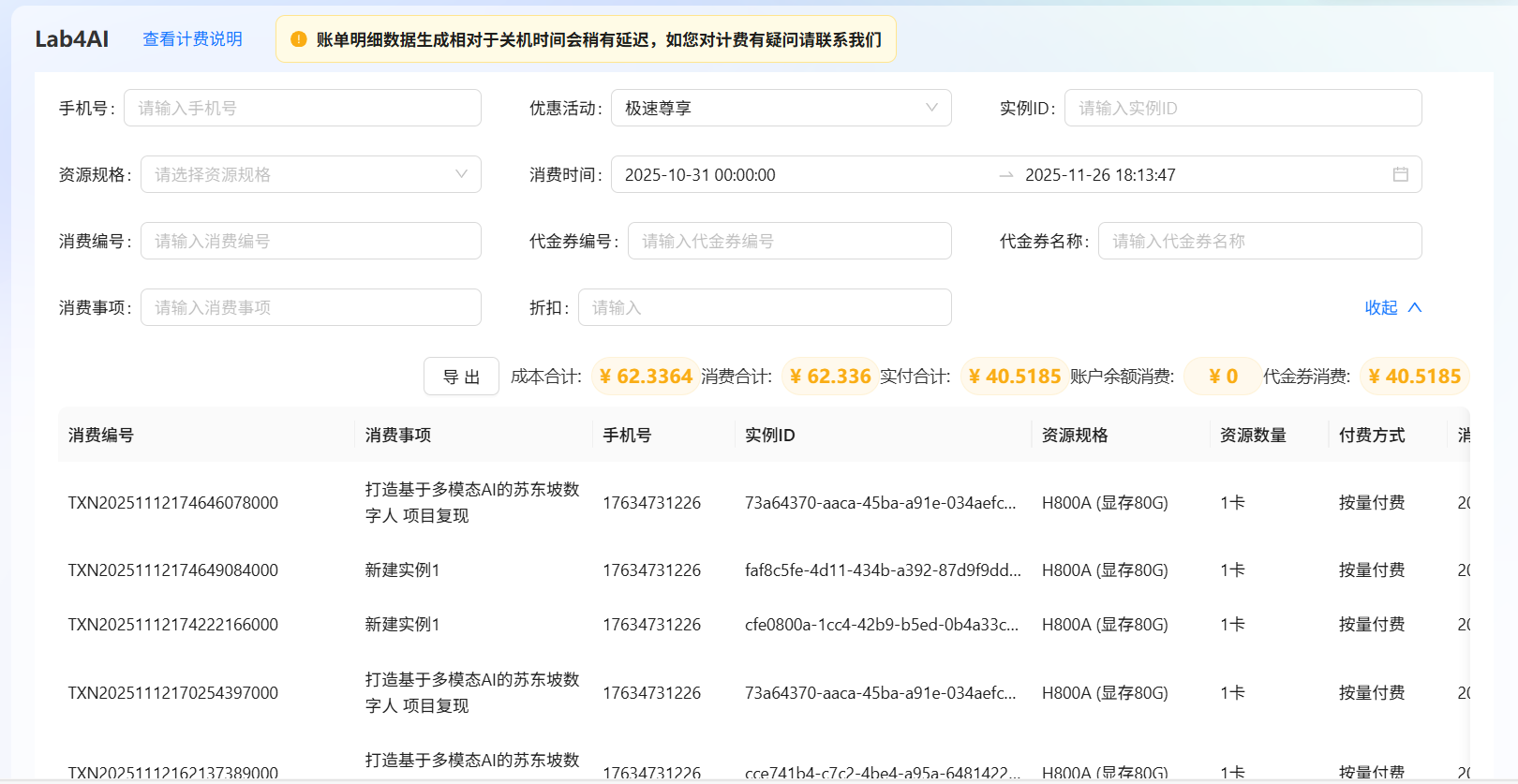Select the row TXN20251112174649084000
The width and height of the screenshot is (1518, 784).
point(173,570)
